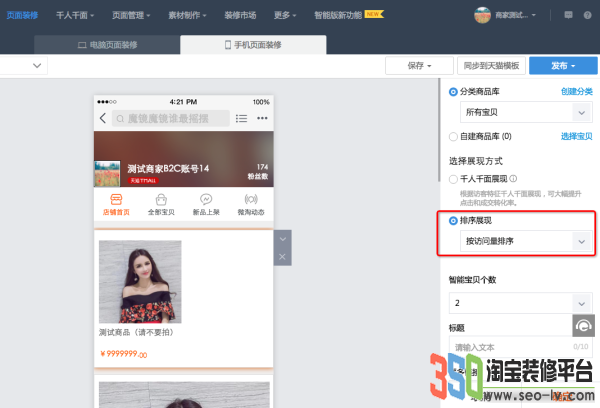Screen dimensions: 600x408
Task: Select the 微淘动态 broadcast icon
Action: pos(251,199)
